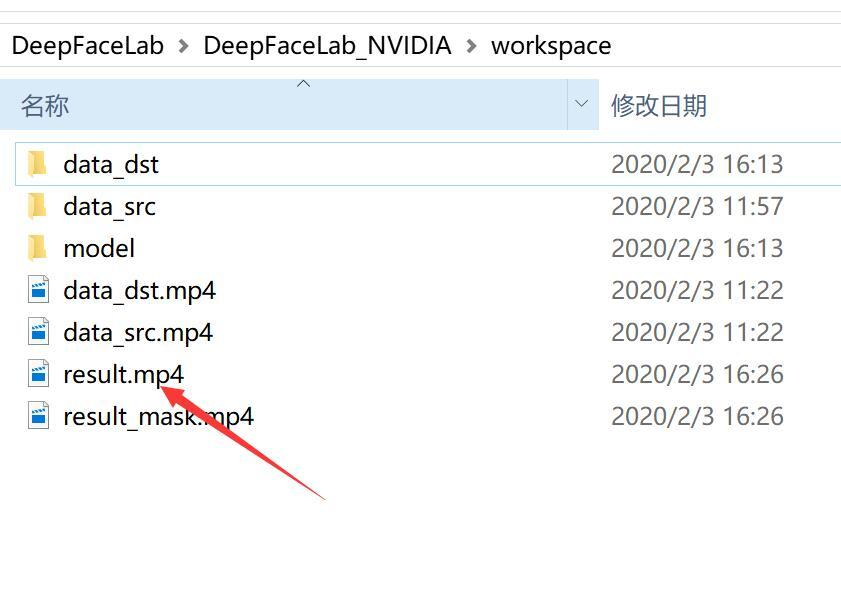
Task: Select the result.mp4 file name
Action: pyautogui.click(x=123, y=374)
